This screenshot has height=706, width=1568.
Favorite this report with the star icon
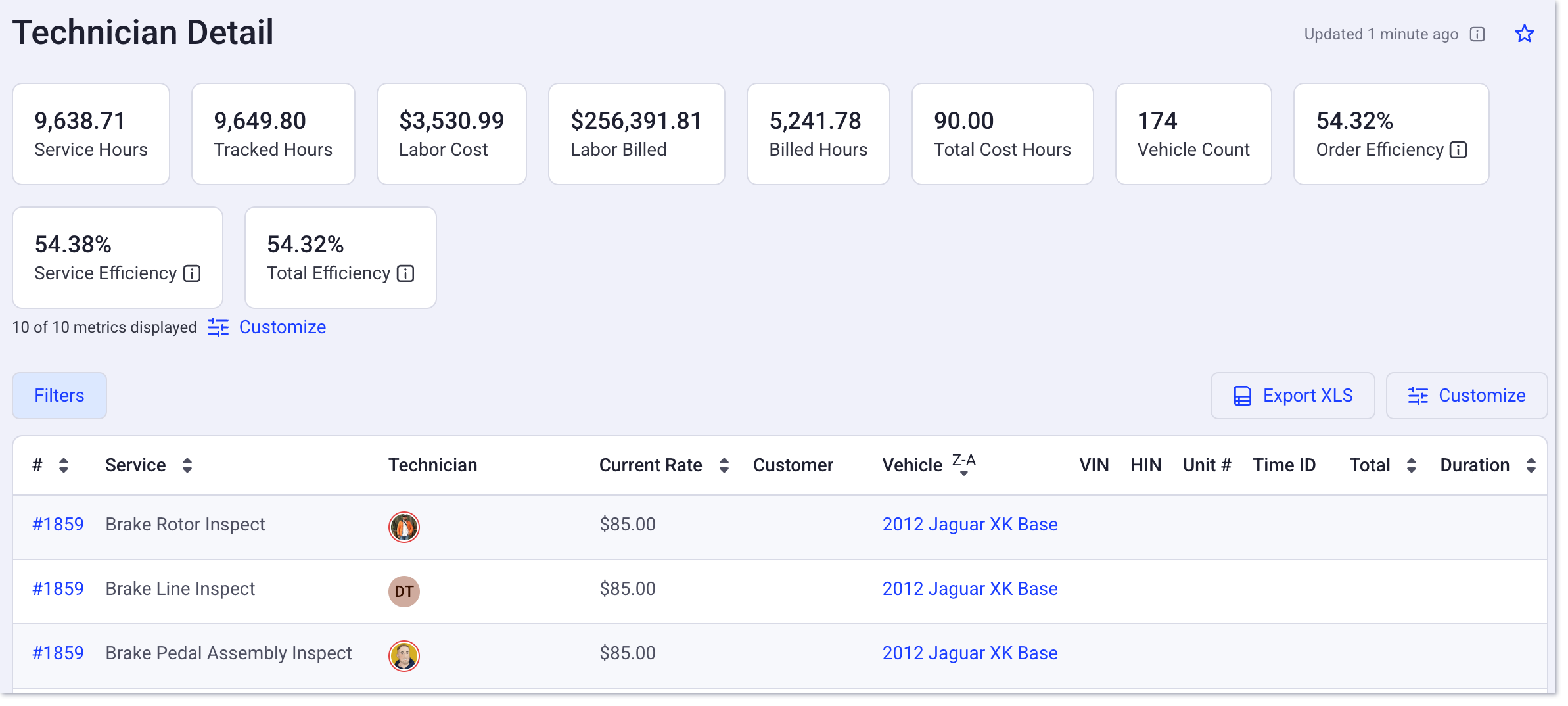(x=1524, y=34)
